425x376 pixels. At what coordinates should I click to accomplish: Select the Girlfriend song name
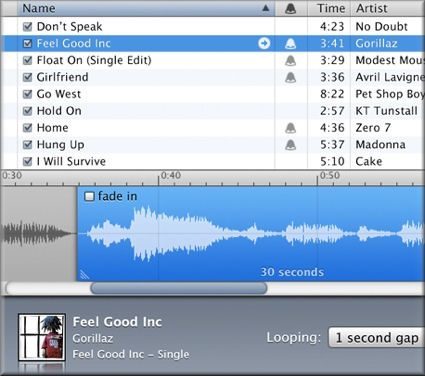(x=62, y=77)
